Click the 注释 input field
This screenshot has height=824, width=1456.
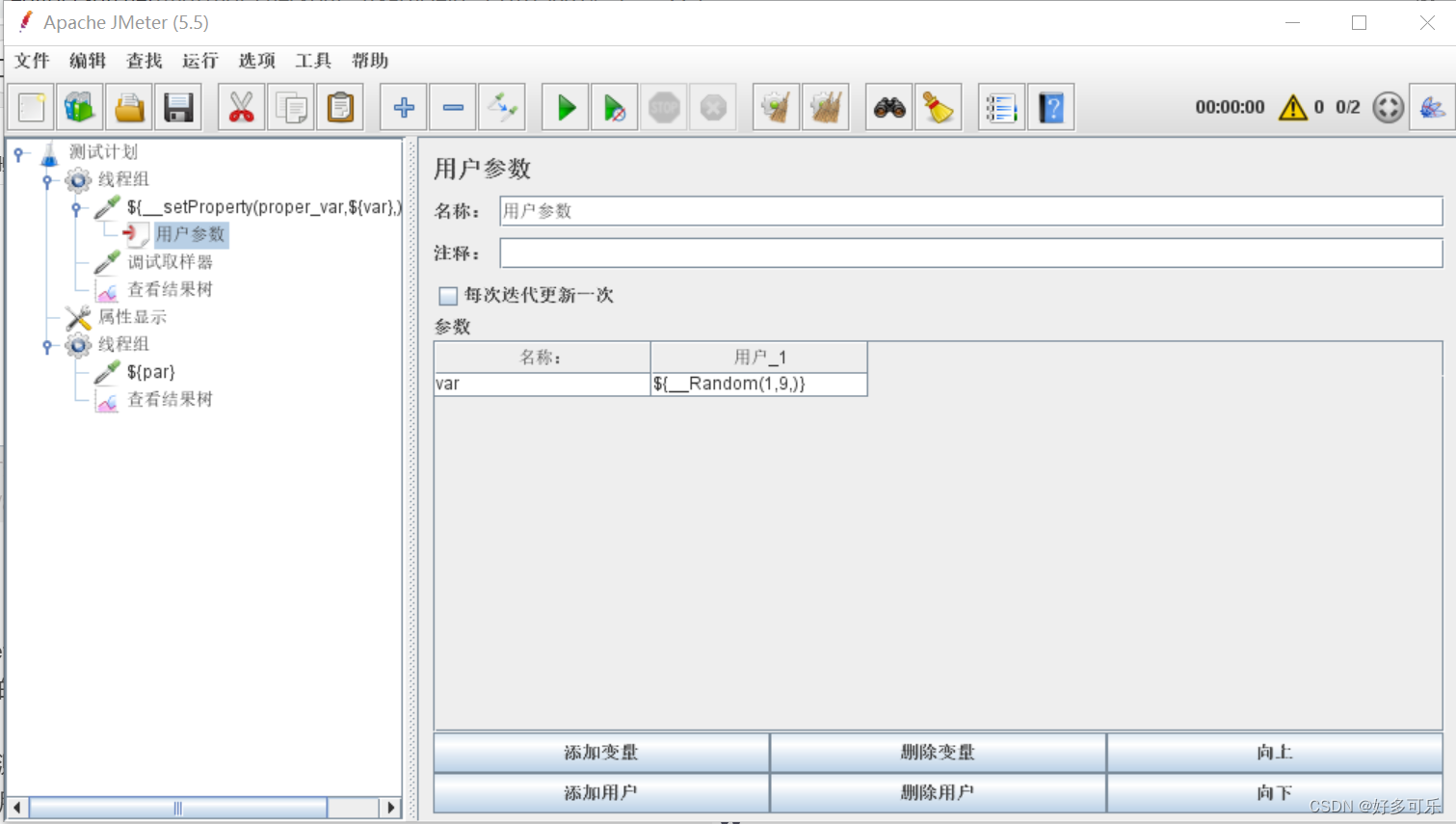click(x=970, y=253)
